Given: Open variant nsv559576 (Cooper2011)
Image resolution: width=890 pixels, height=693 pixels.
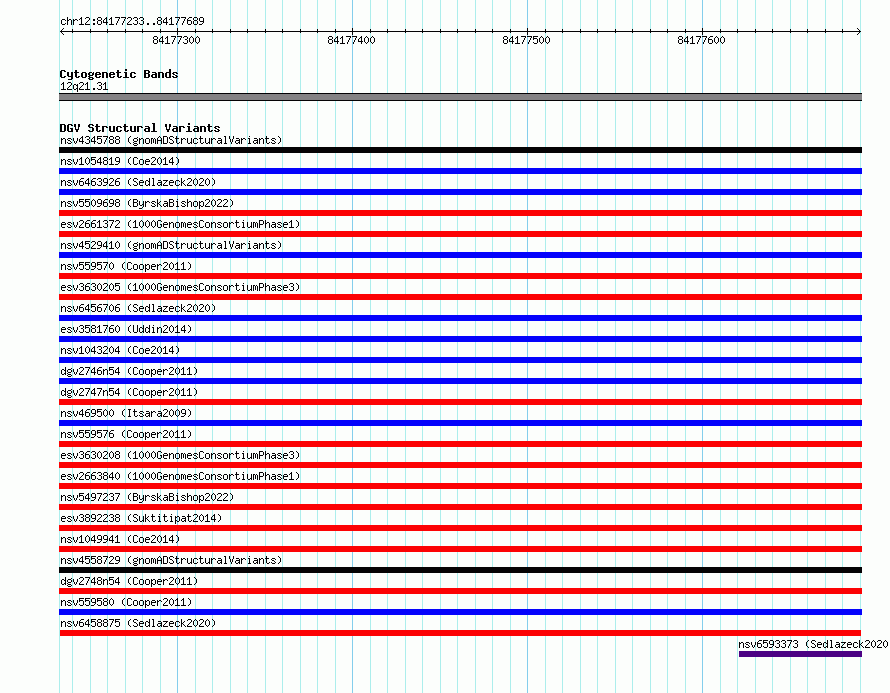Looking at the screenshot, I should click(126, 434).
